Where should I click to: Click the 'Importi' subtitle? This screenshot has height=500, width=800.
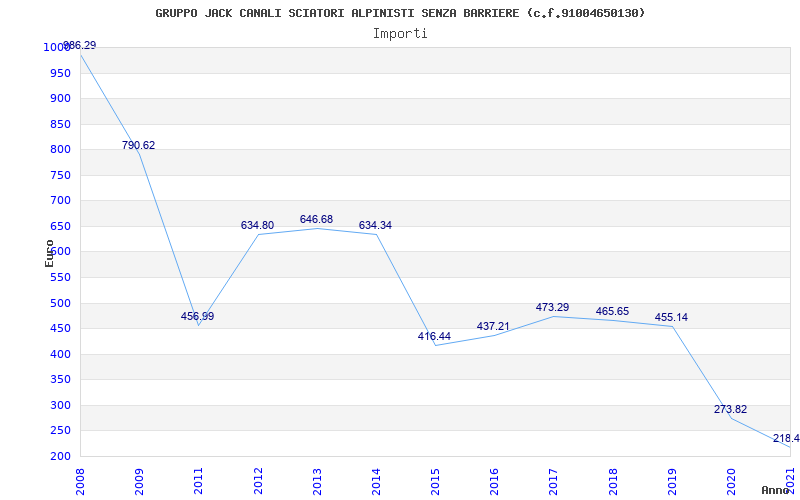[x=400, y=34]
